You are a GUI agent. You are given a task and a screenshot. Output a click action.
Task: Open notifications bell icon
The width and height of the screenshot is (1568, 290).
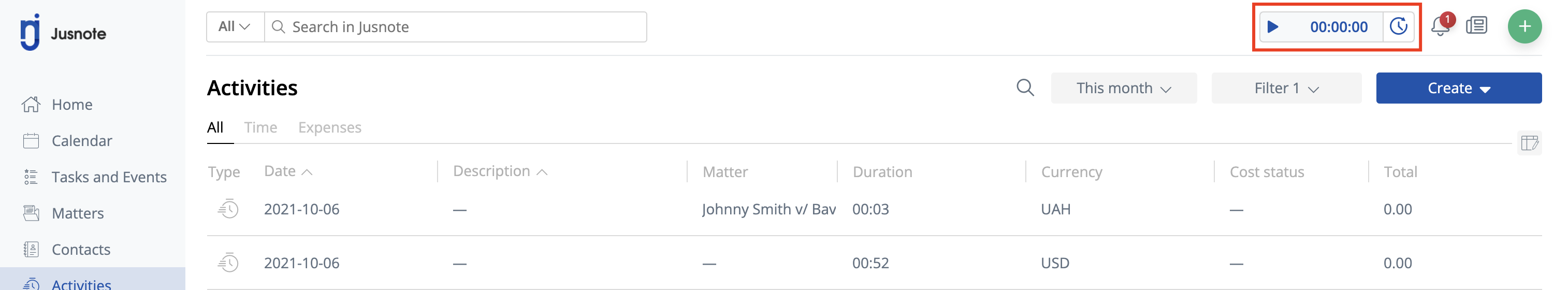[x=1441, y=26]
